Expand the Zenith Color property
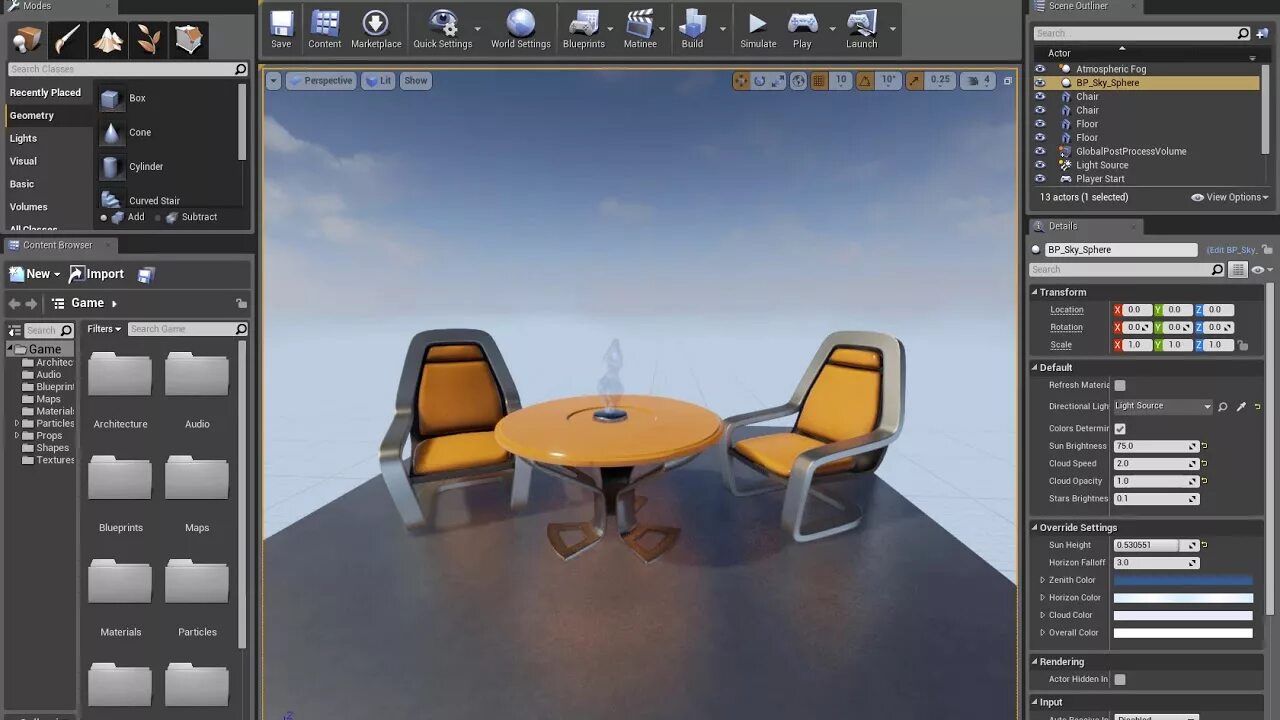Image resolution: width=1280 pixels, height=720 pixels. [x=1042, y=580]
